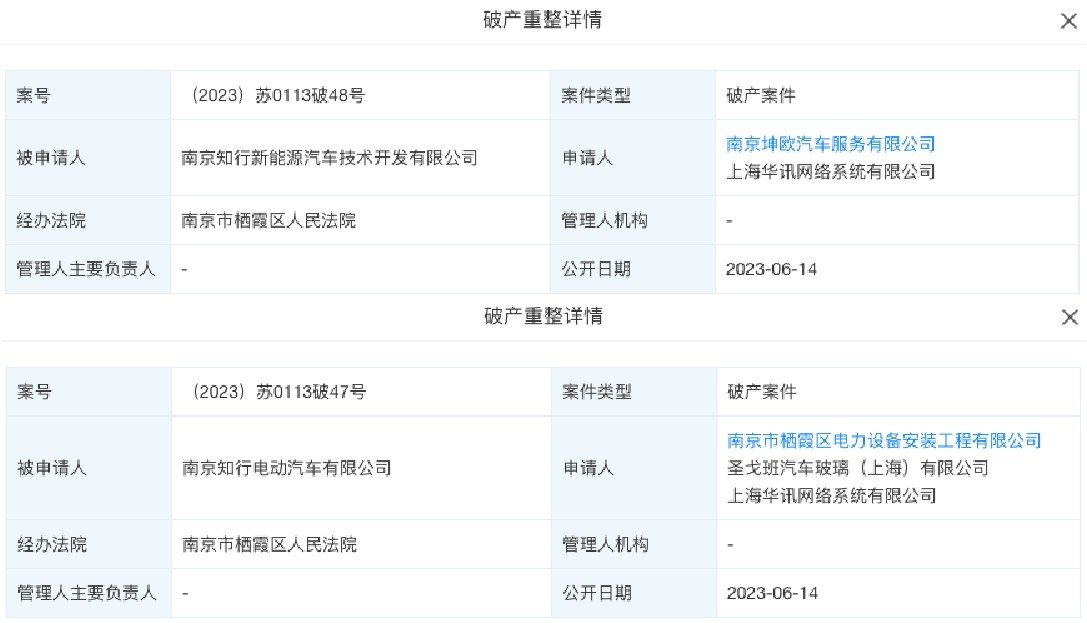Click 管理人主要负责人 label in 破48号 table
This screenshot has width=1087, height=623.
coord(86,269)
